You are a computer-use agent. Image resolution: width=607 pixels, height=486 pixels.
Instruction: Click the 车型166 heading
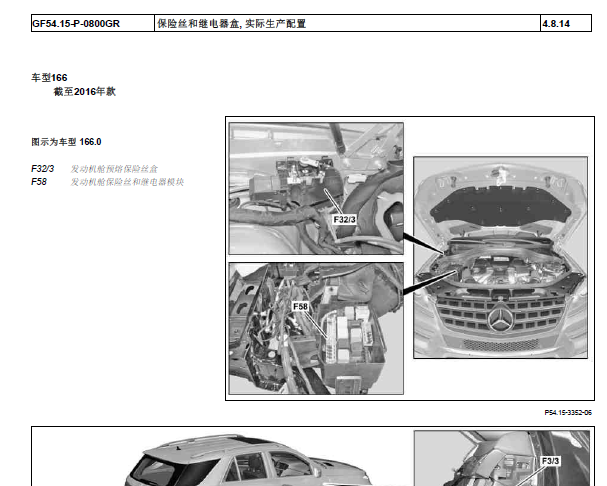49,78
